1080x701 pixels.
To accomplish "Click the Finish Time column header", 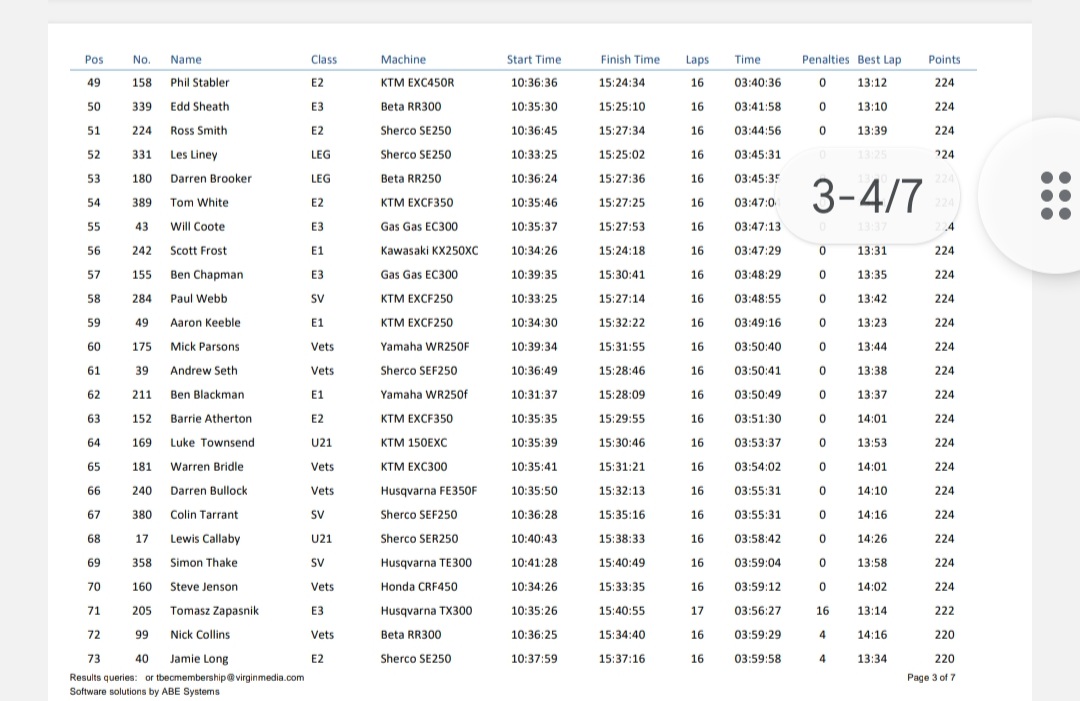I will point(630,59).
